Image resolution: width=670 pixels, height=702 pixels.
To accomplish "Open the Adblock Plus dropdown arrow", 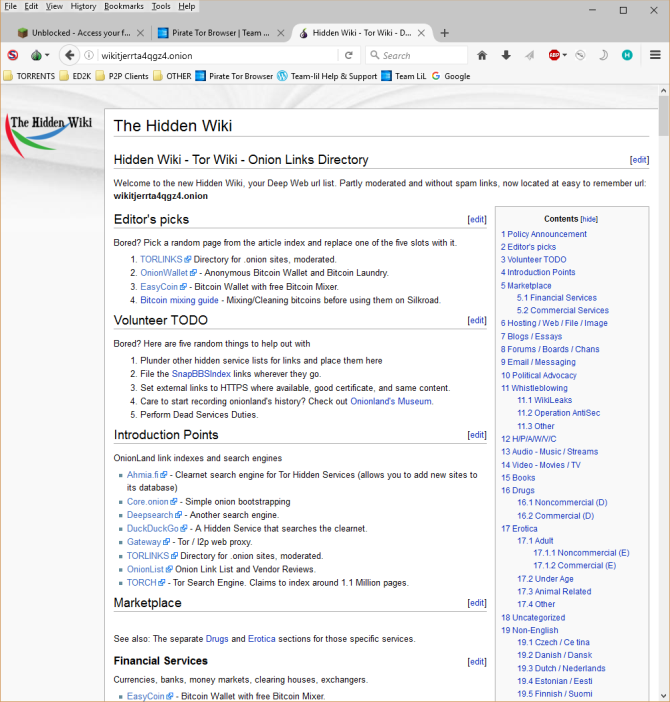I will [565, 55].
